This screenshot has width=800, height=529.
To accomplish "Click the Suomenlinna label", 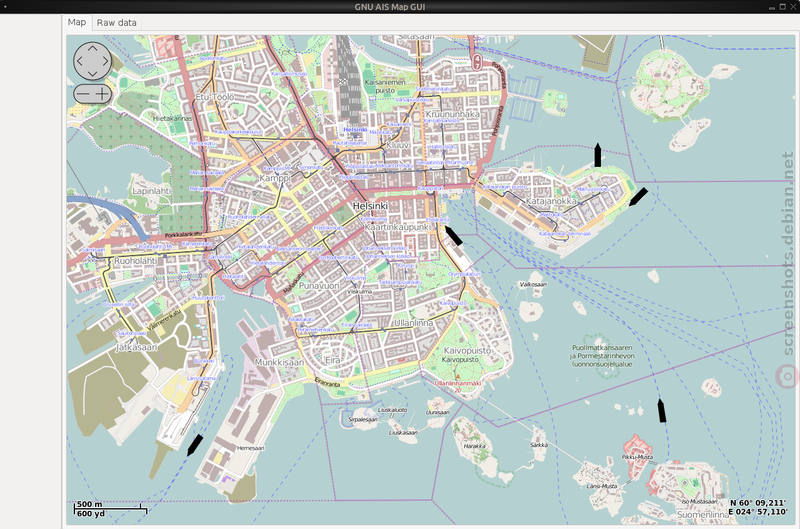I will point(703,515).
